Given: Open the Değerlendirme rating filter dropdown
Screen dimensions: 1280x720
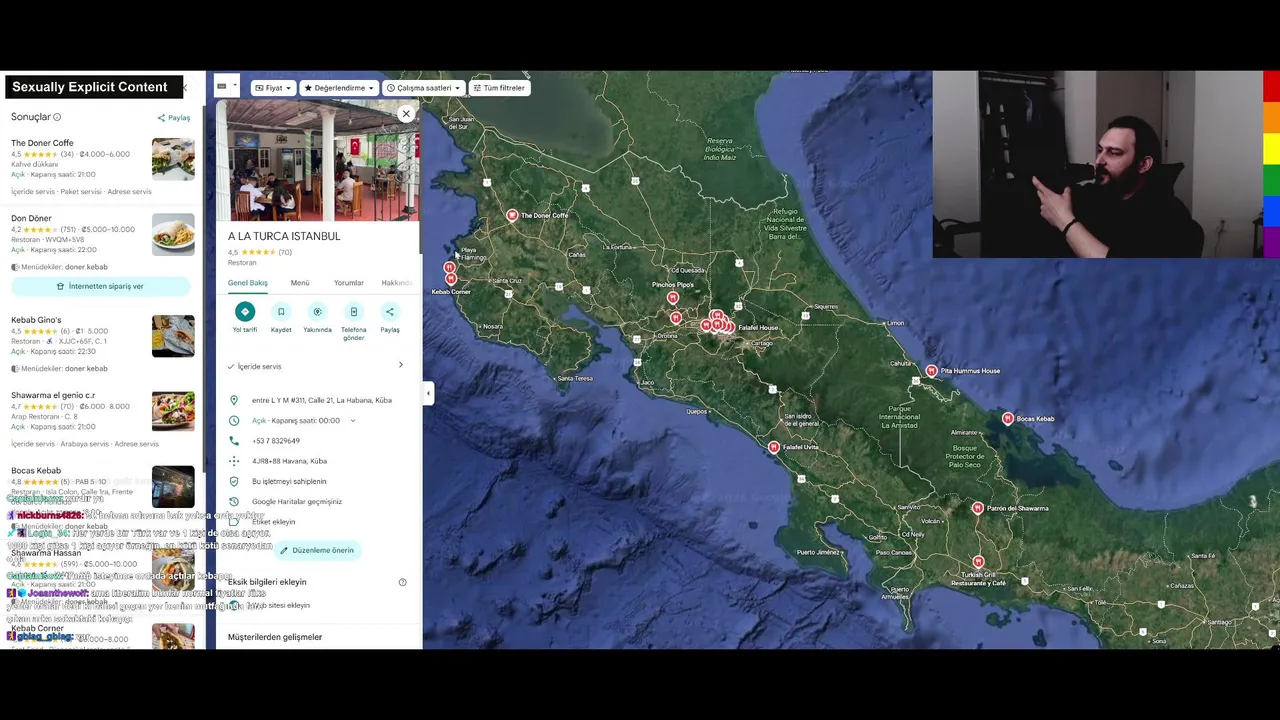Looking at the screenshot, I should 339,88.
